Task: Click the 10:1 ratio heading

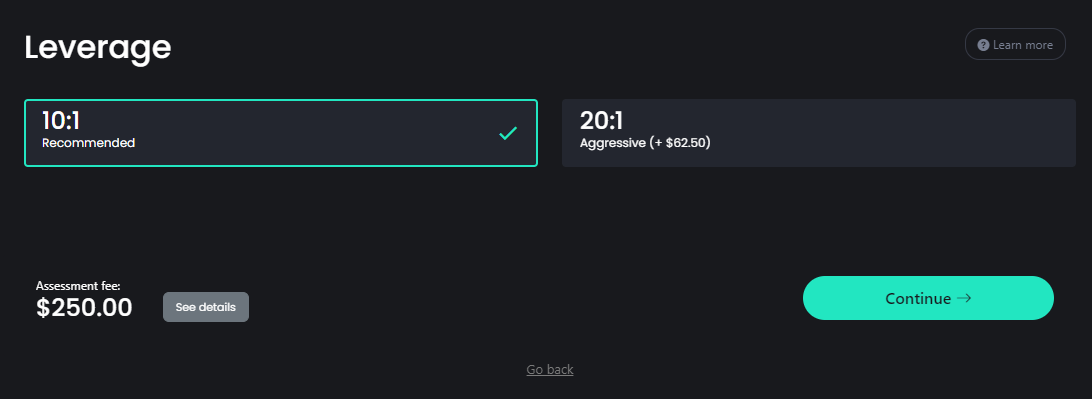Action: [61, 121]
